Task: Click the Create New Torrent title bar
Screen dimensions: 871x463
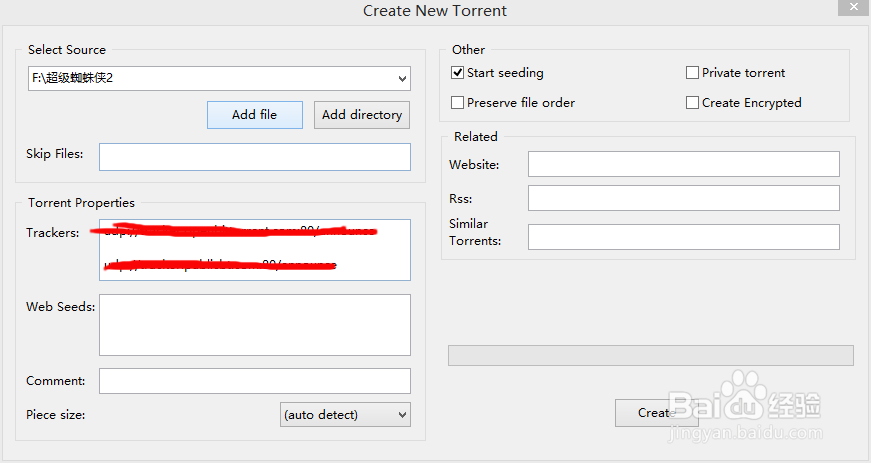Action: point(434,11)
